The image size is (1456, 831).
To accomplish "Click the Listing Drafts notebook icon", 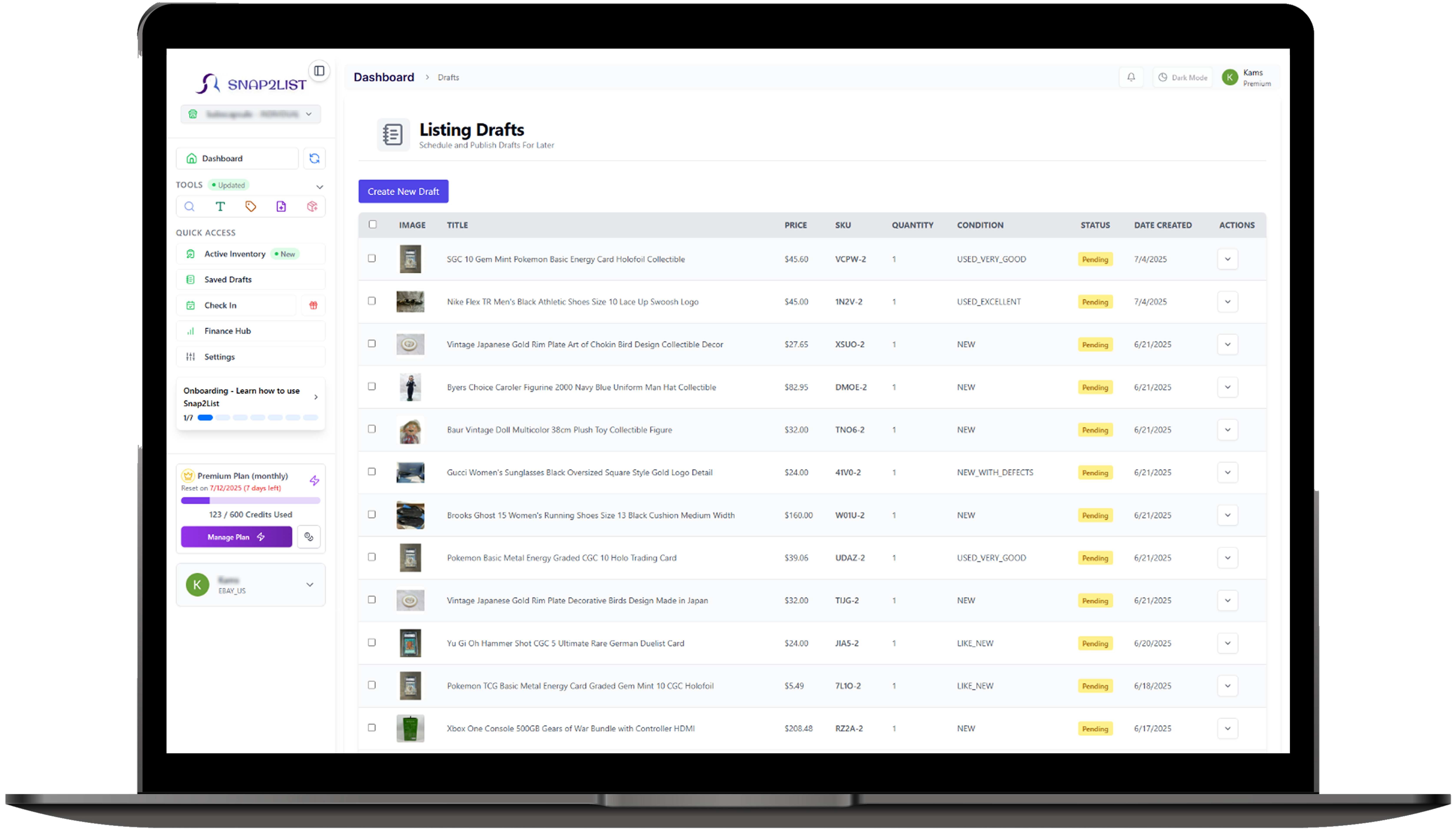I will pyautogui.click(x=393, y=135).
